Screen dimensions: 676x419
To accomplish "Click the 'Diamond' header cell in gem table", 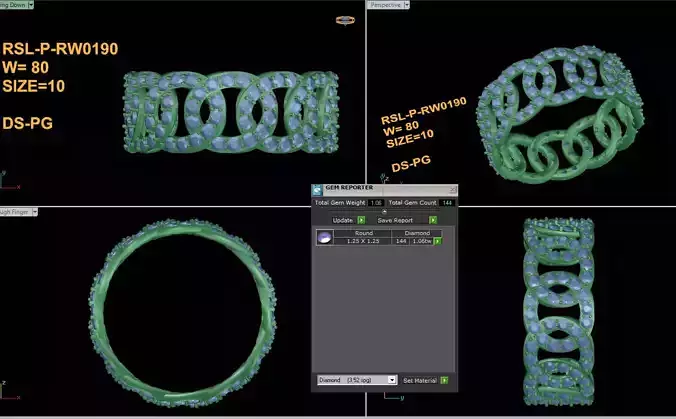I will pos(417,233).
